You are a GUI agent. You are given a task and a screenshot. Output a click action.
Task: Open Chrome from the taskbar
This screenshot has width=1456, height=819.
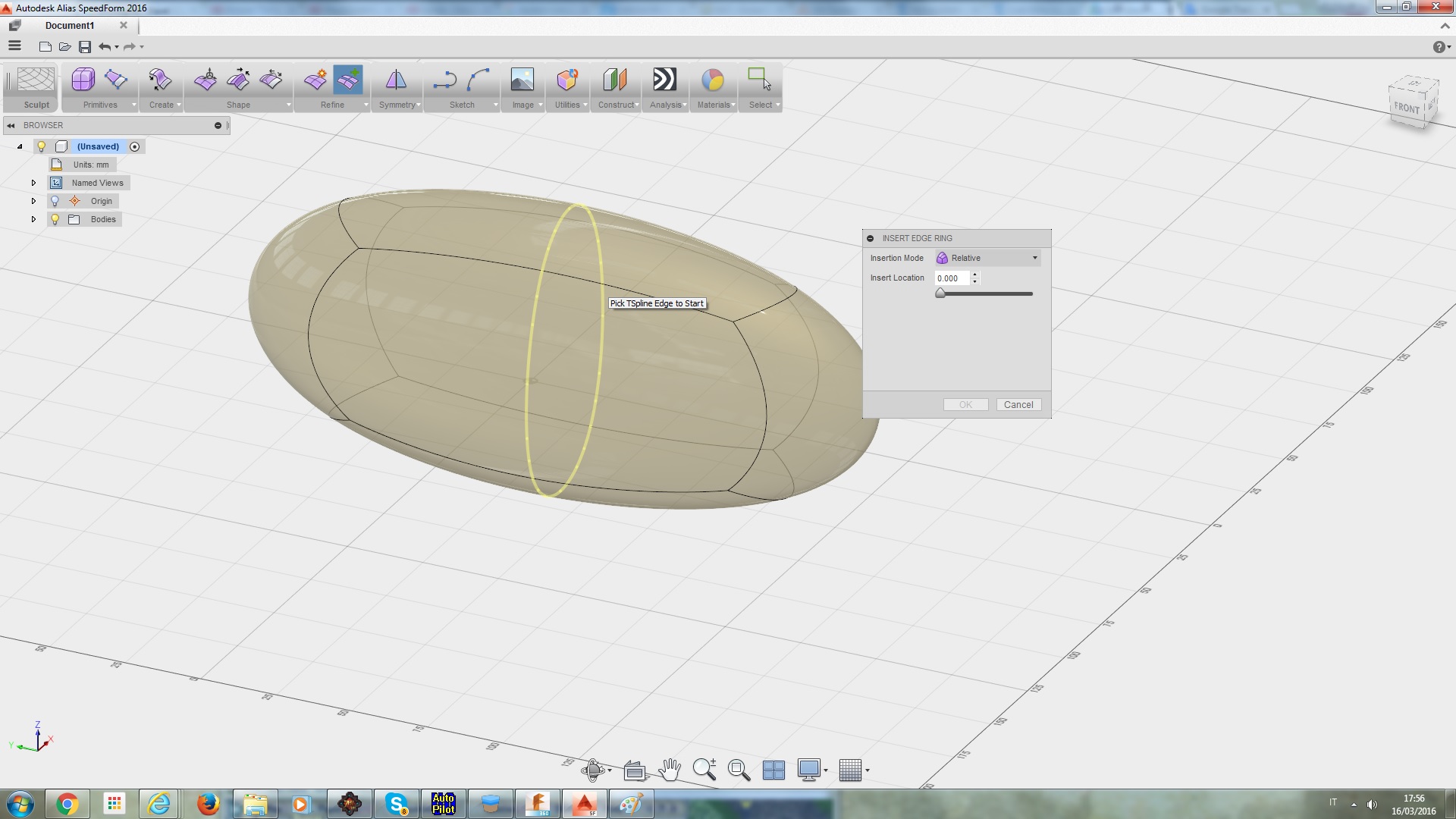coord(67,804)
